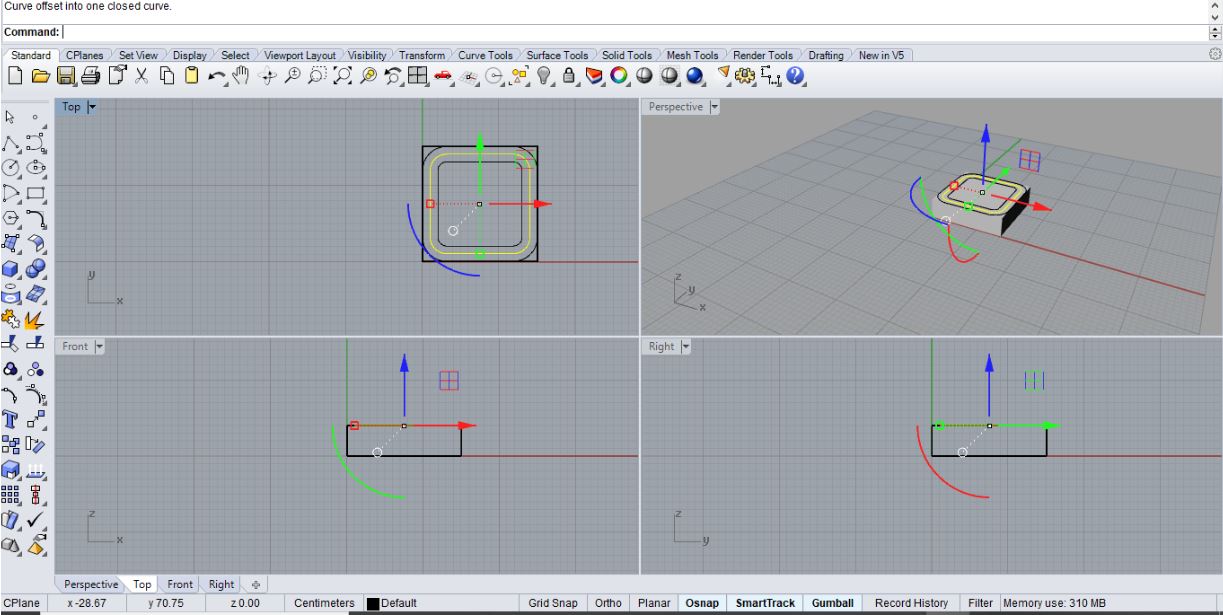
Task: Cut selection with scissors icon
Action: click(142, 75)
